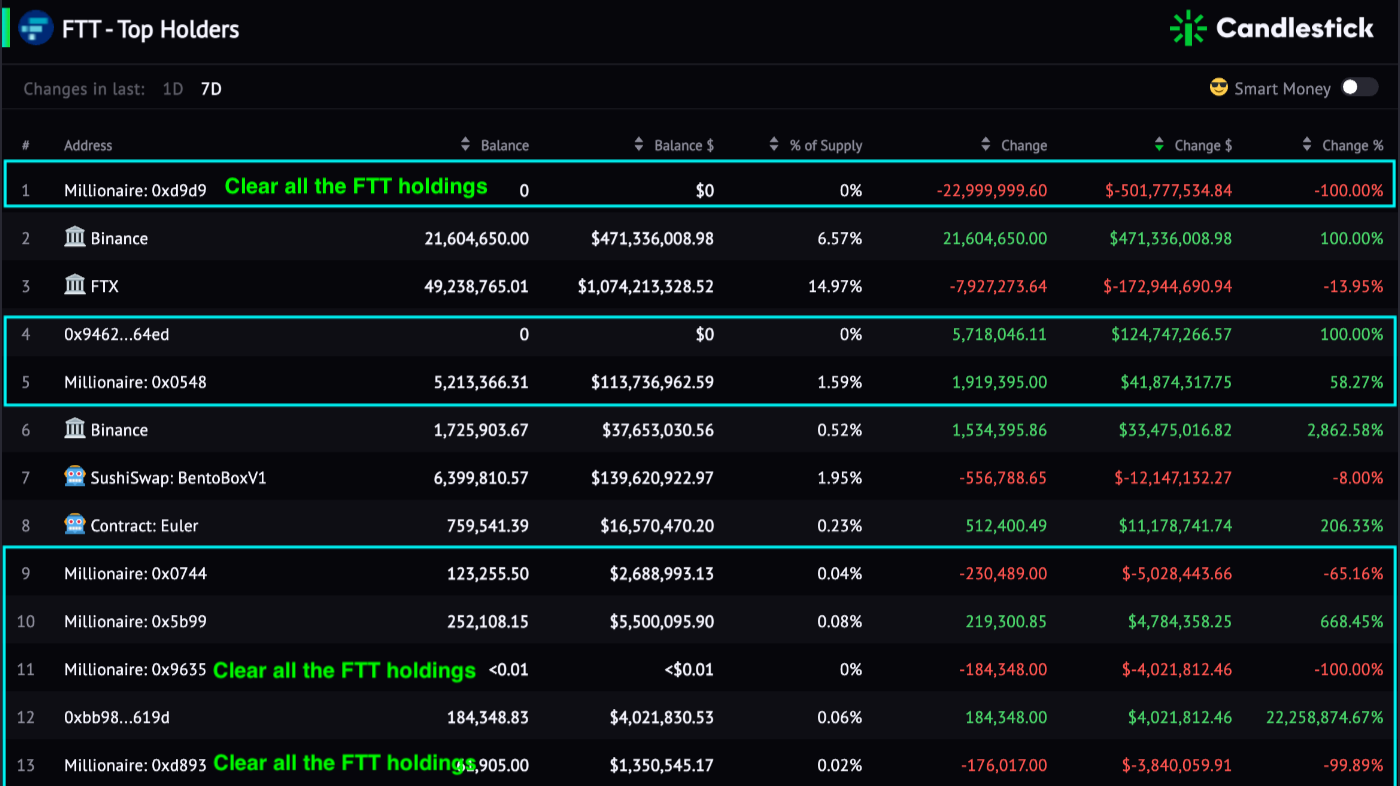Click the robot icon beside SushiSwap: BentoBoxV1
1400x786 pixels.
74,477
